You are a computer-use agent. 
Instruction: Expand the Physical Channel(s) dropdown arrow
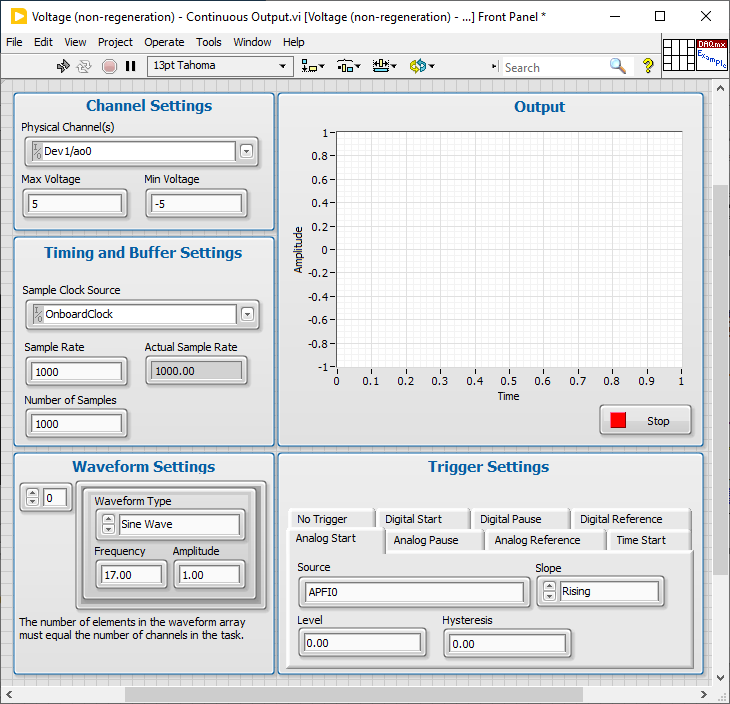click(246, 151)
